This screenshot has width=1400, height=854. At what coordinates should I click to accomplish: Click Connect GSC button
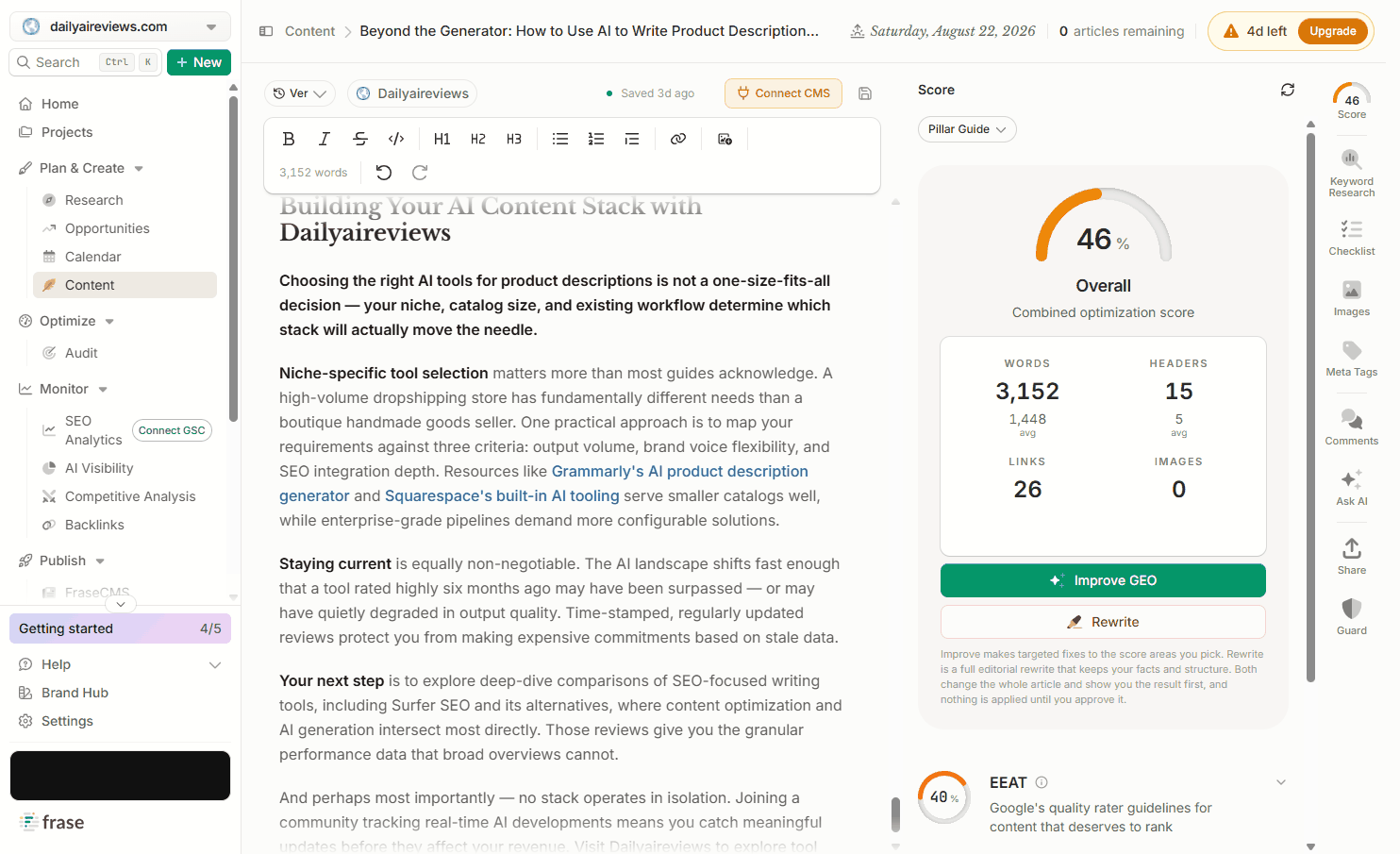[x=172, y=430]
